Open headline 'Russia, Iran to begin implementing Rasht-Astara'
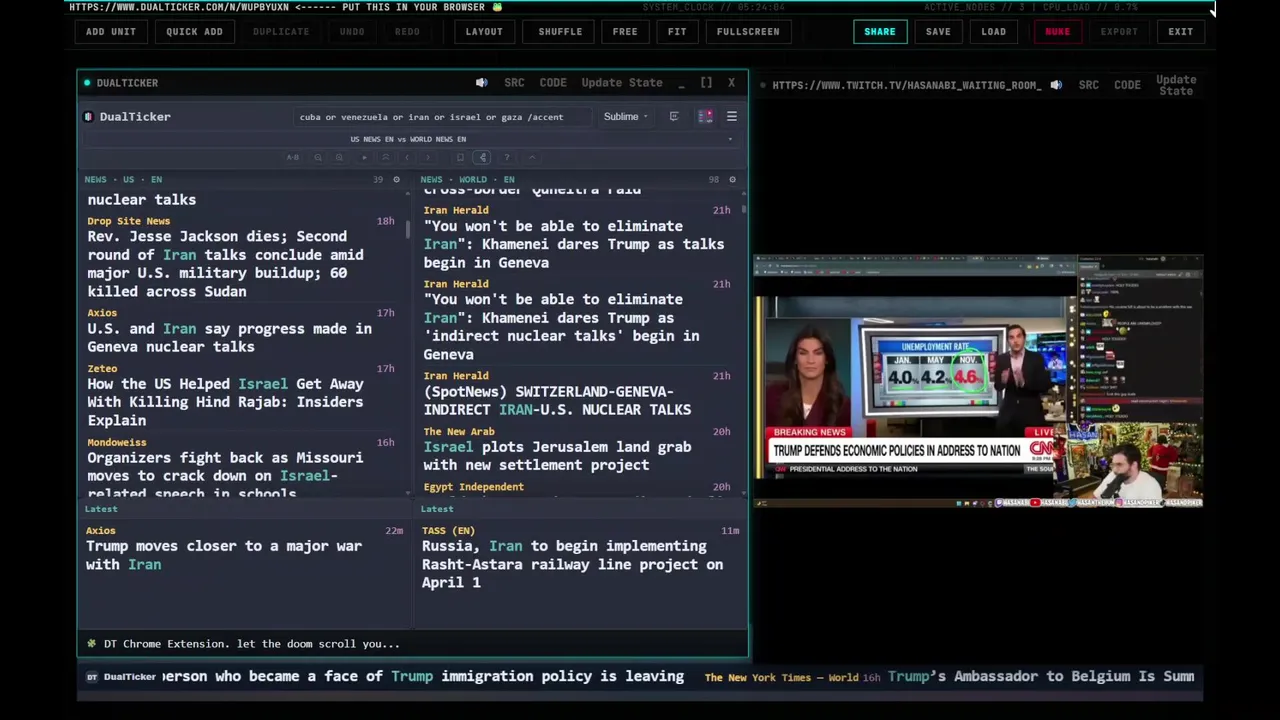1280x720 pixels. [x=572, y=565]
